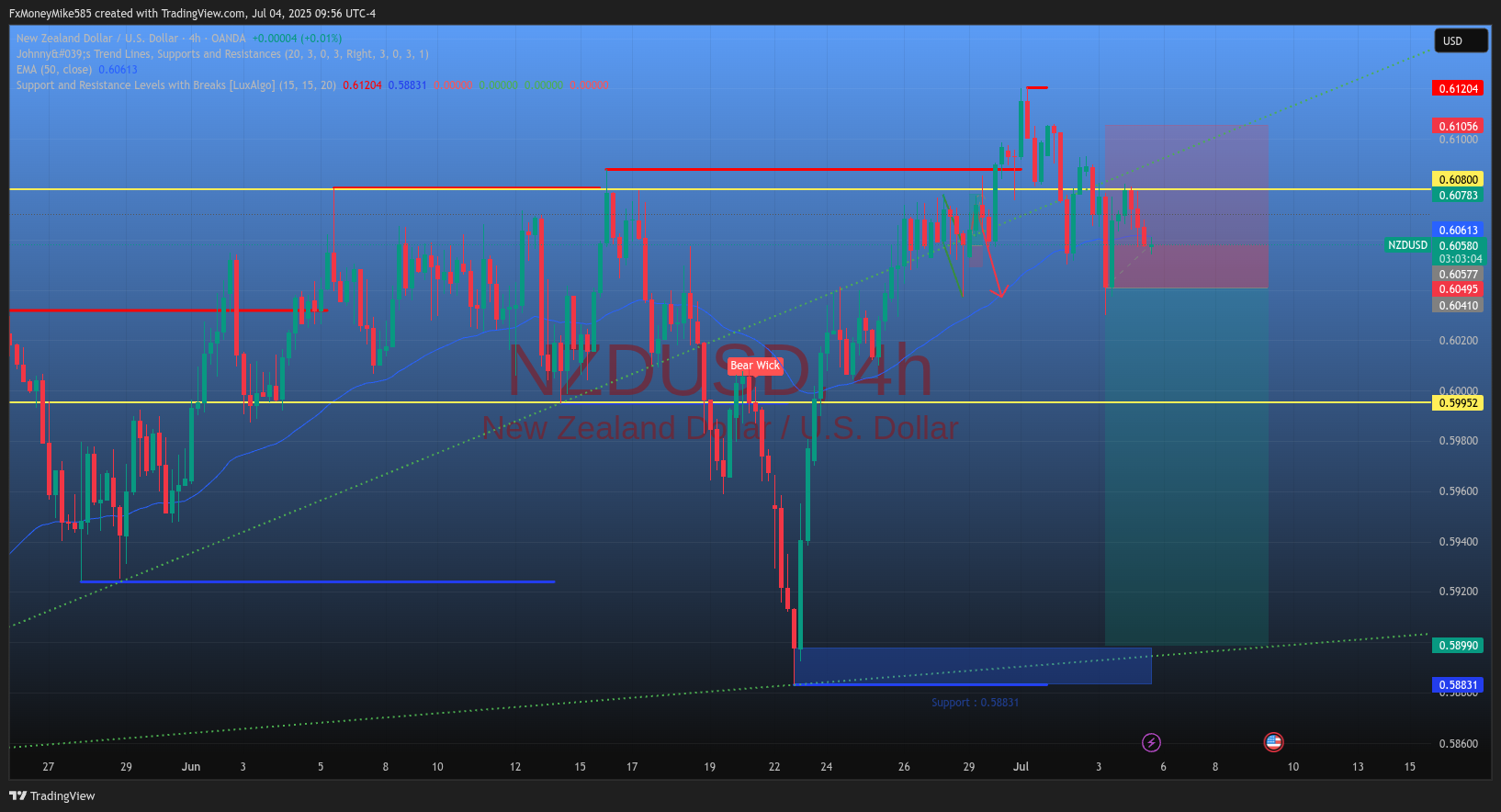Click the gray 0.60577 price label
Image resolution: width=1501 pixels, height=812 pixels.
(1458, 275)
